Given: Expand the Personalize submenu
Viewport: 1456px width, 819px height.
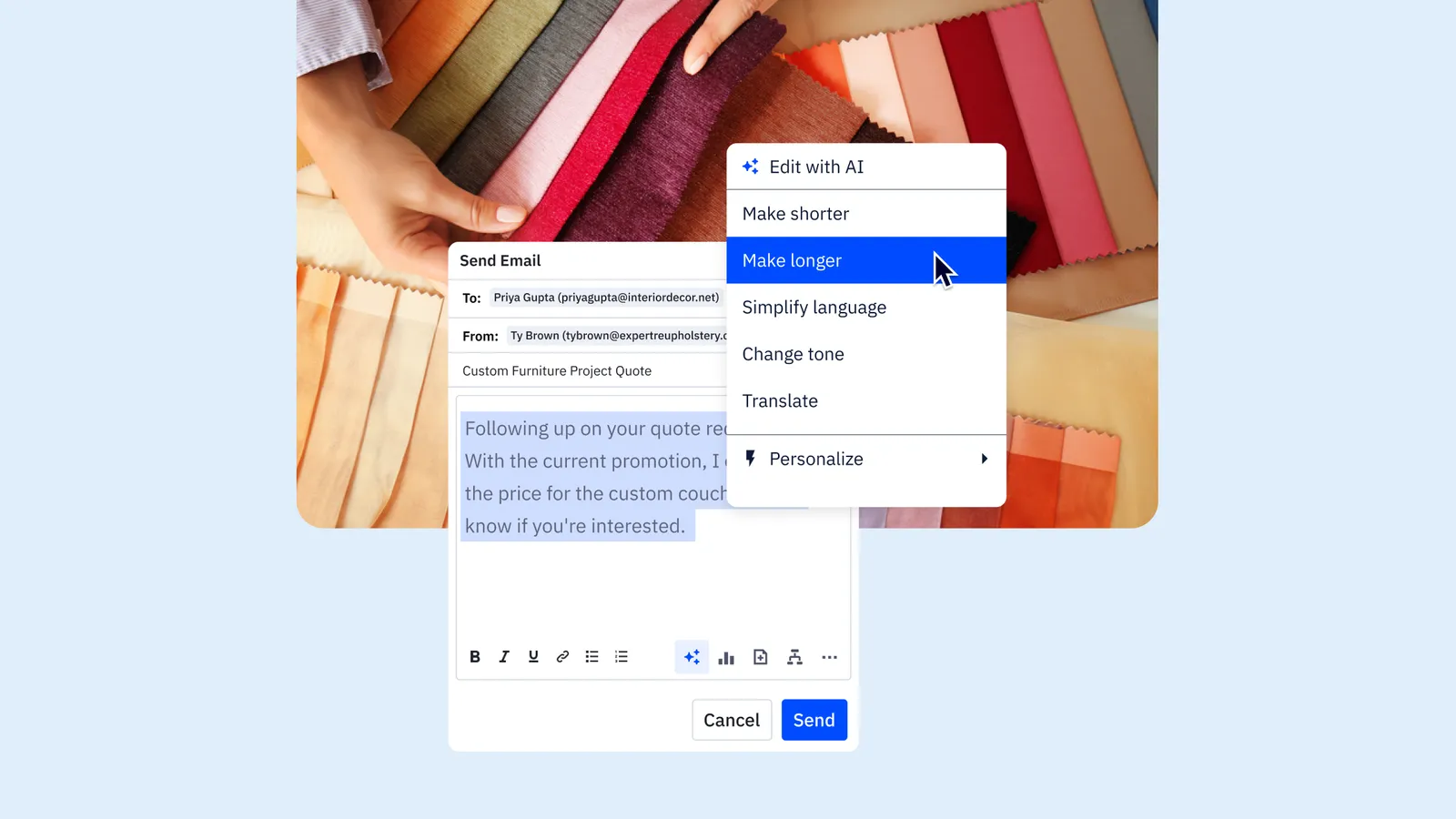Looking at the screenshot, I should point(984,458).
